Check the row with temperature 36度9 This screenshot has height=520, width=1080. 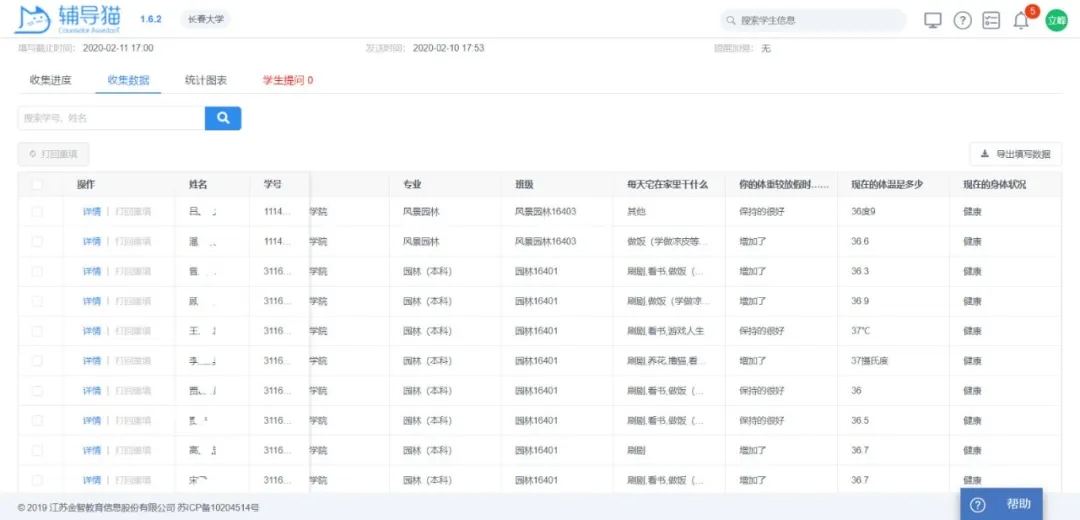(37, 211)
